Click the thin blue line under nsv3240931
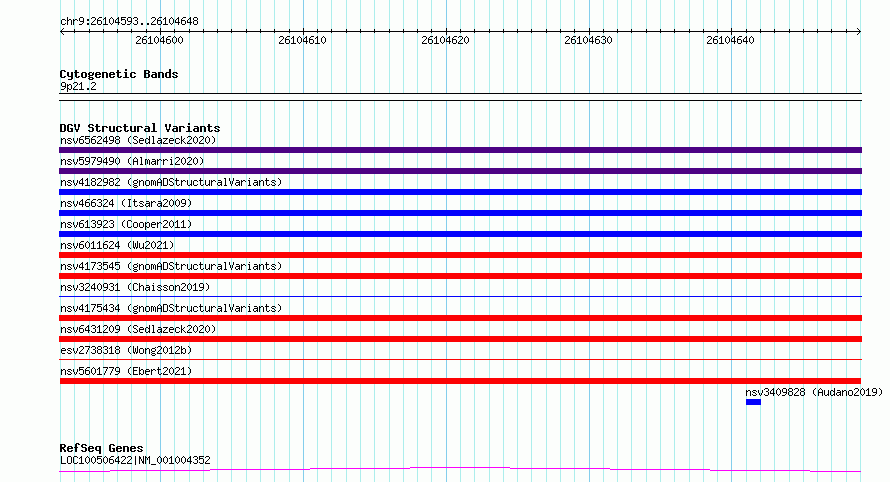This screenshot has width=890, height=482. click(460, 296)
